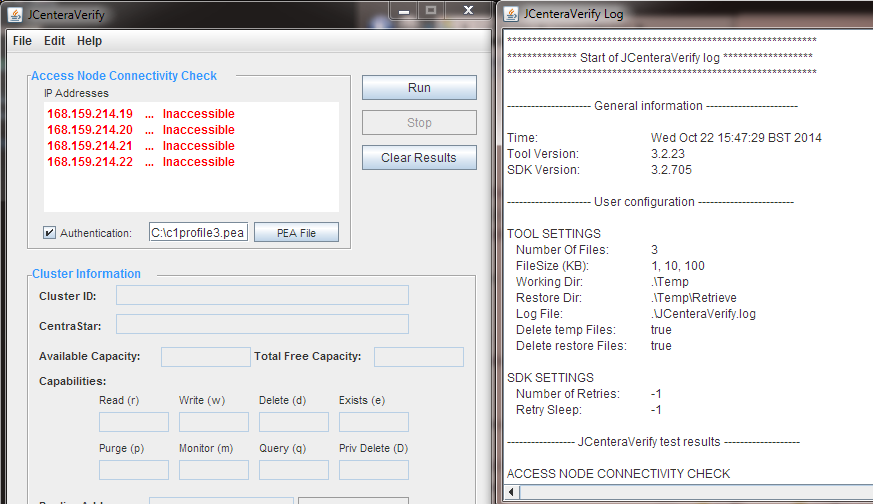This screenshot has height=504, width=873.
Task: Open the Edit menu
Action: click(x=55, y=41)
